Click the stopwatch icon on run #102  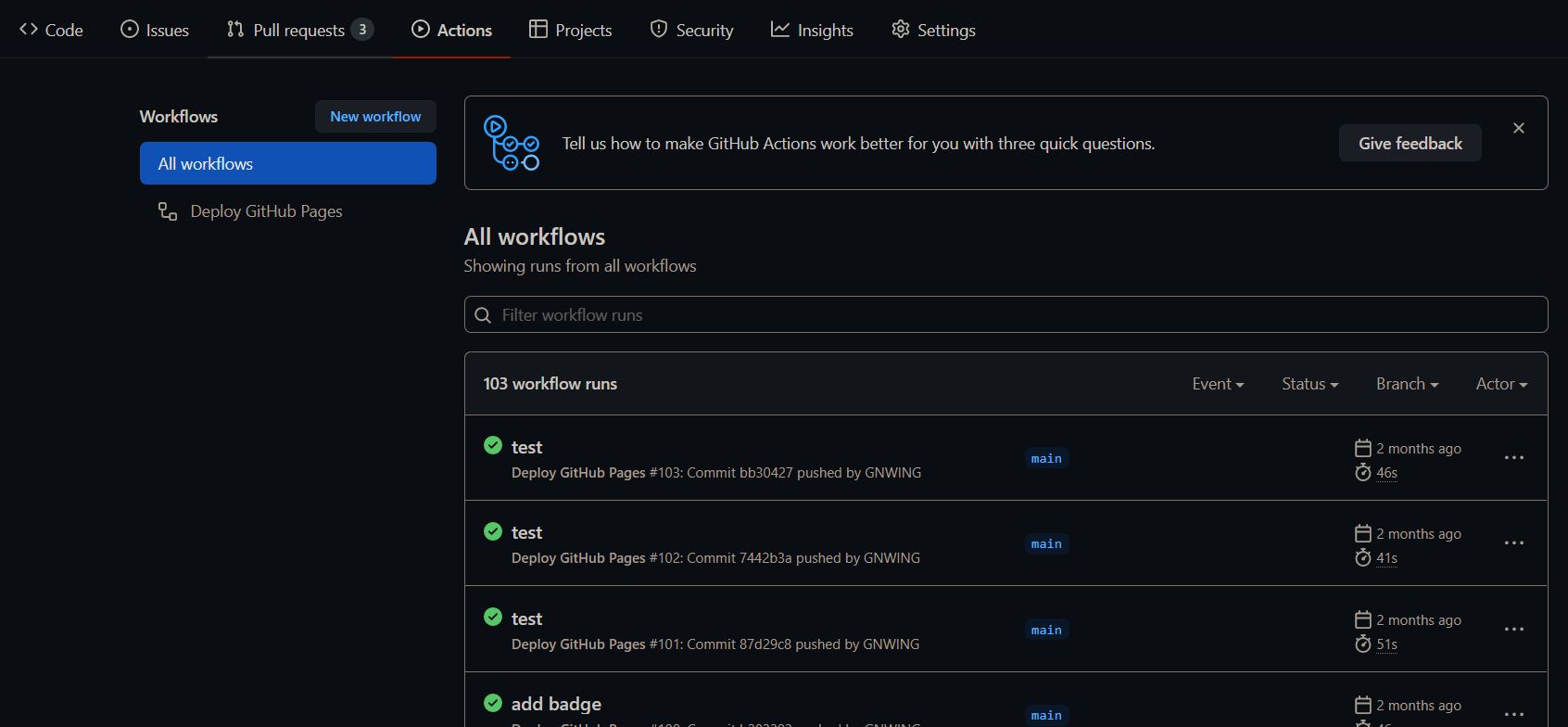1362,557
